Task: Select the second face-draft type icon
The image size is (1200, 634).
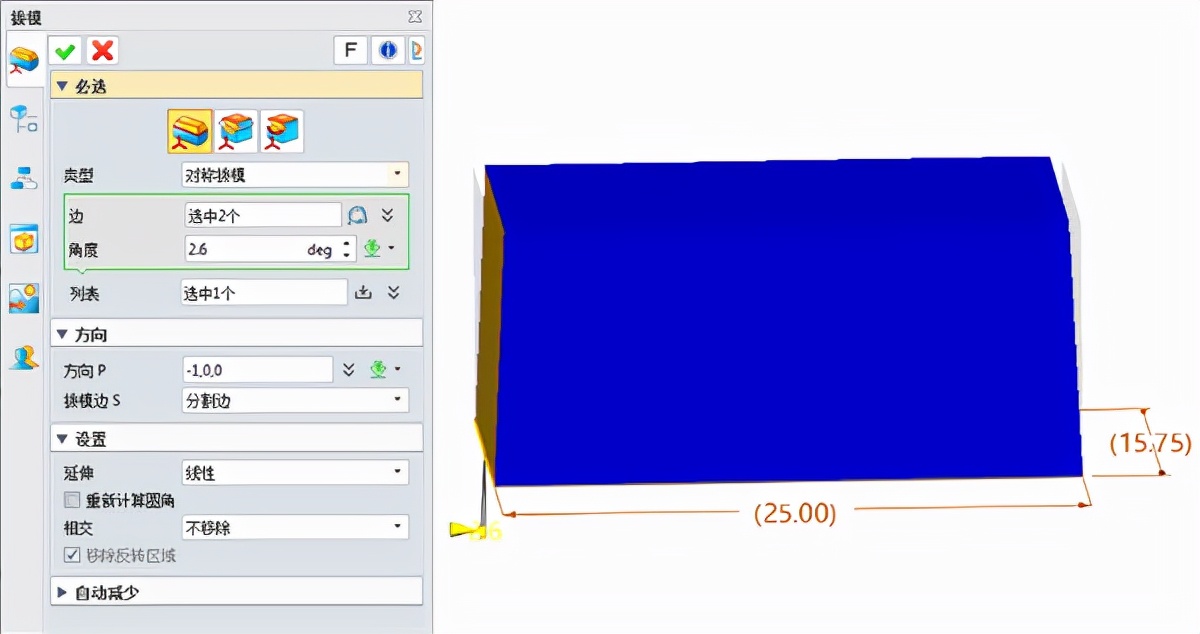Action: tap(237, 131)
